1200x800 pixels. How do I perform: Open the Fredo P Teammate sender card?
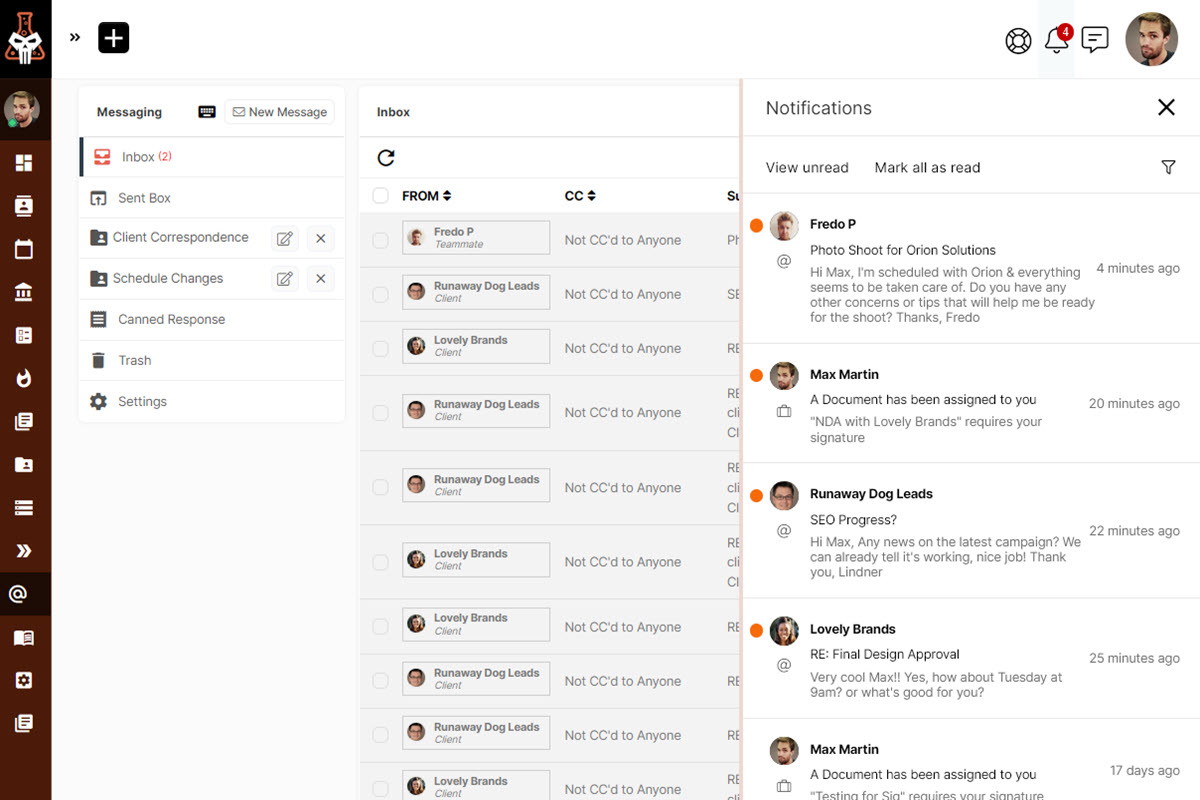click(x=476, y=238)
